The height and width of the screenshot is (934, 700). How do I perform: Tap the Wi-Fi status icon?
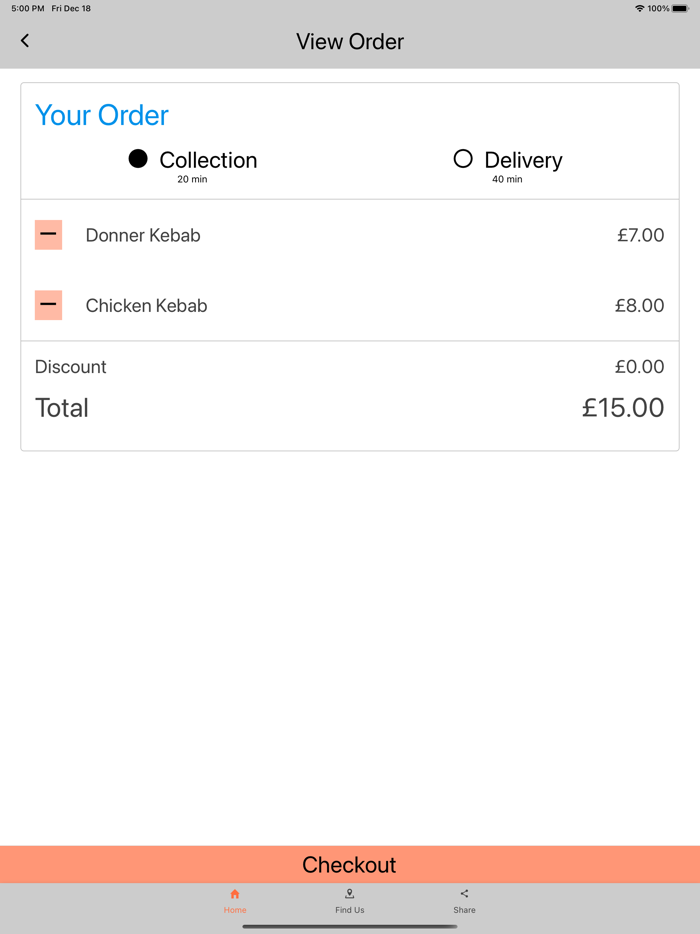[x=640, y=9]
